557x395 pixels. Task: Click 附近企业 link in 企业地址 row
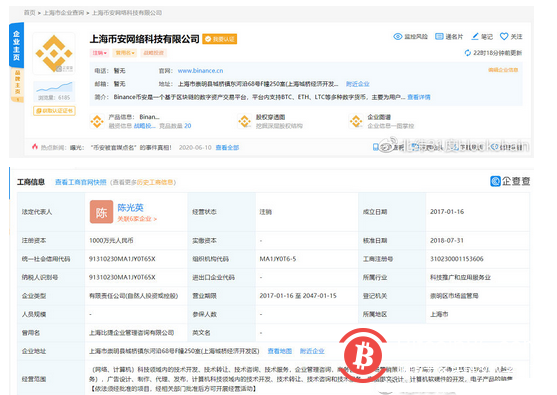coord(312,351)
